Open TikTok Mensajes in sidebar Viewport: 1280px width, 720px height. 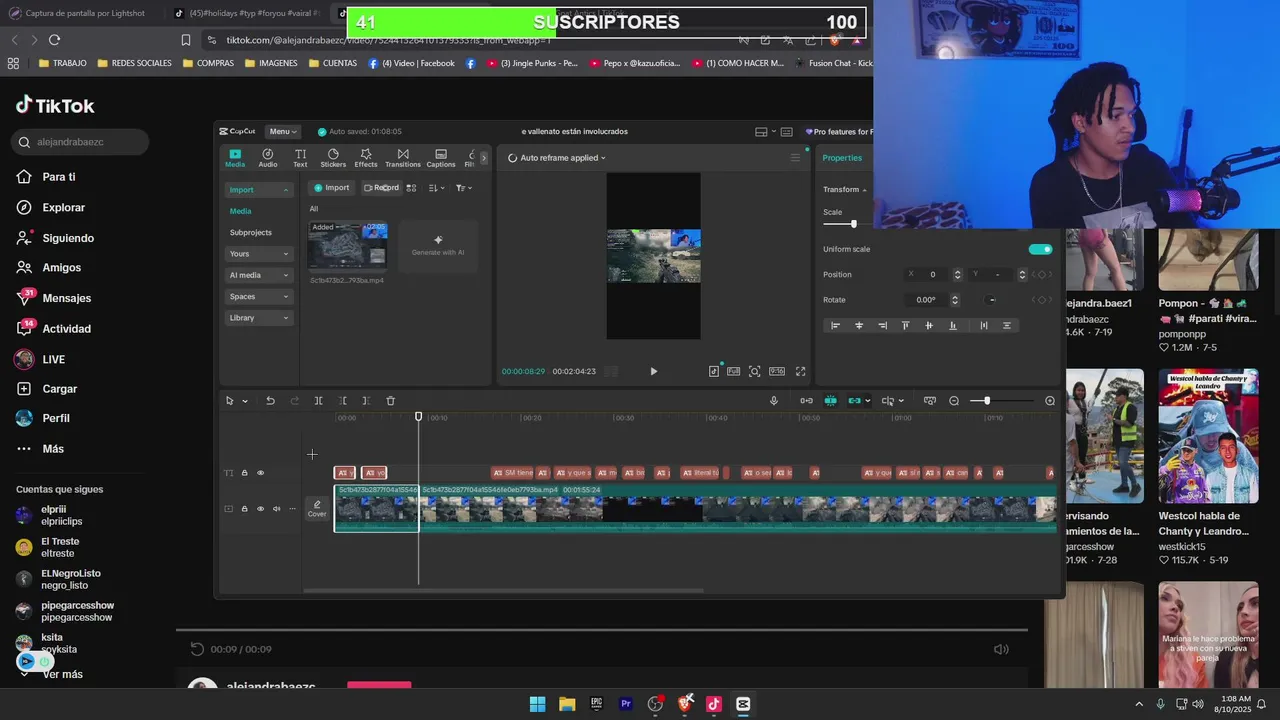point(66,298)
